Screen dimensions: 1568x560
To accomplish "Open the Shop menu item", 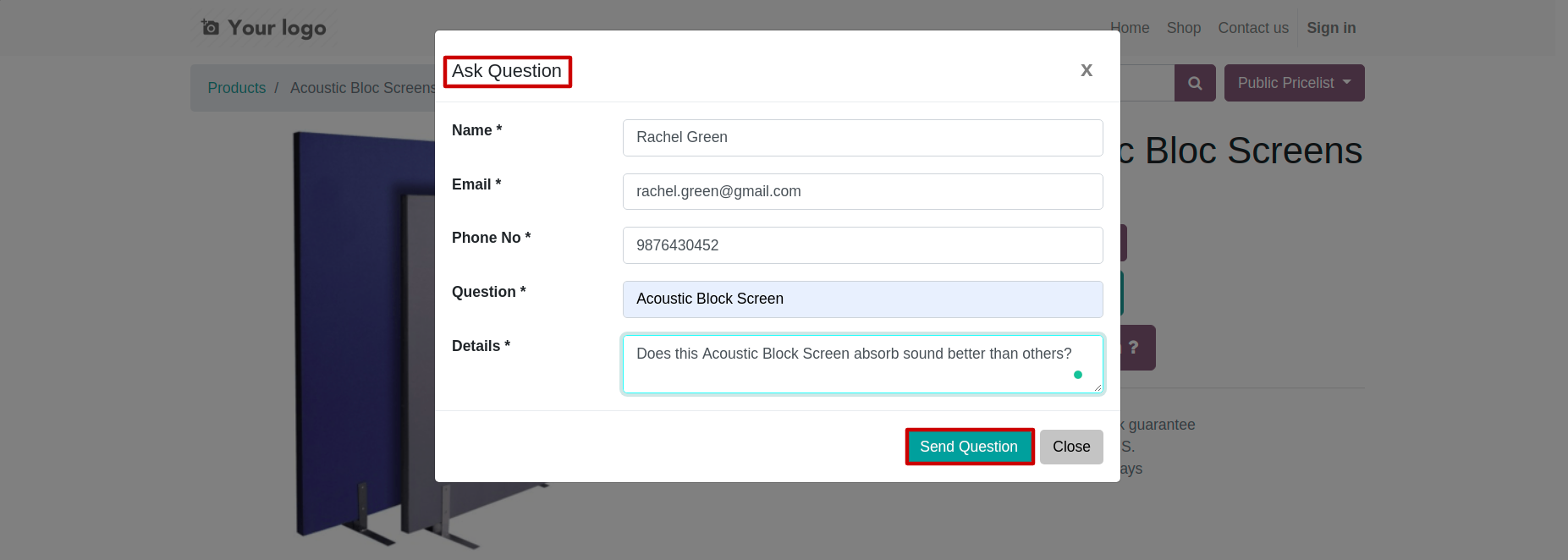I will coord(1183,28).
